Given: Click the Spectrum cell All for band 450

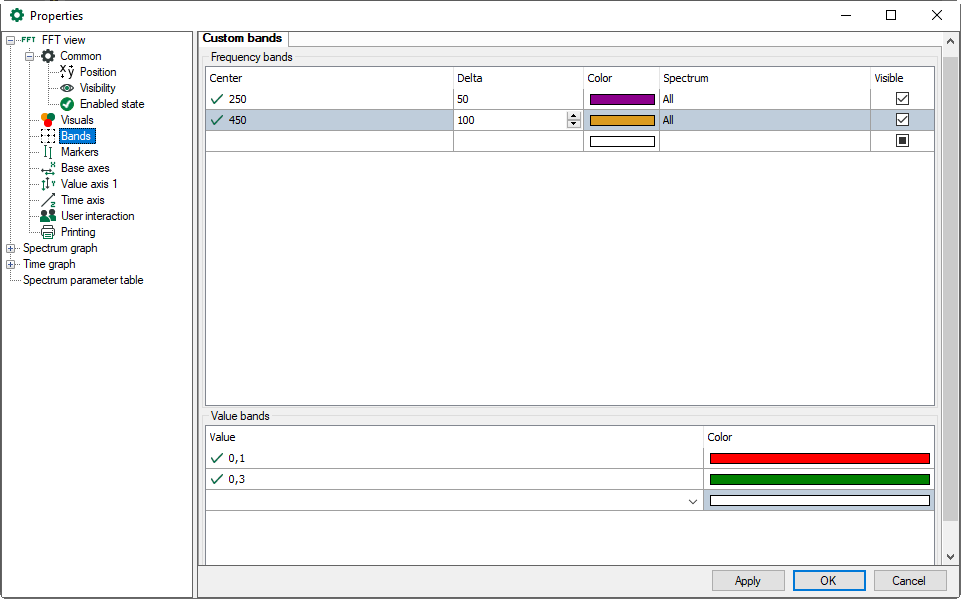Looking at the screenshot, I should coord(764,120).
